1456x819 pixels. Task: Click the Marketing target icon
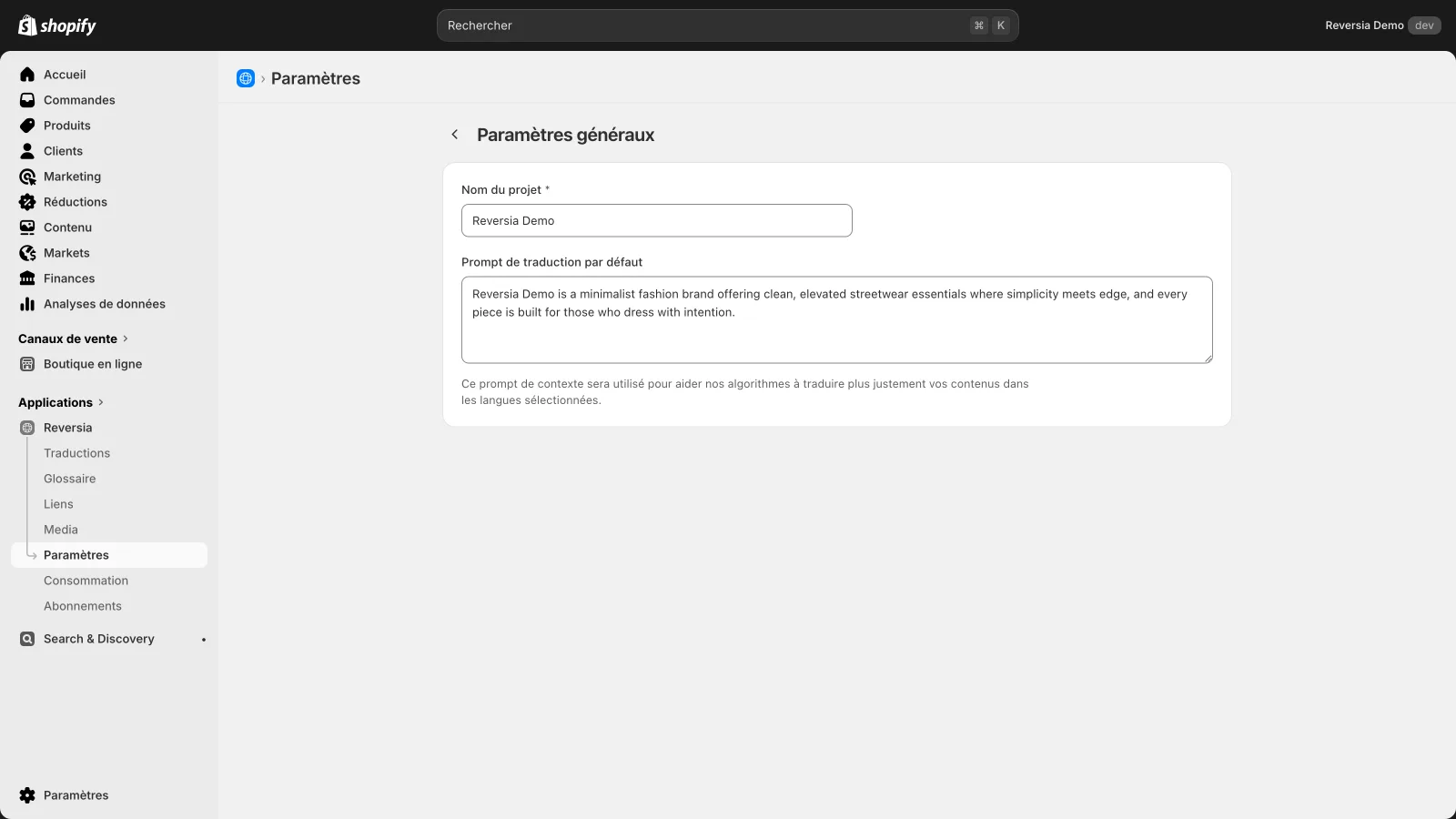(x=27, y=177)
